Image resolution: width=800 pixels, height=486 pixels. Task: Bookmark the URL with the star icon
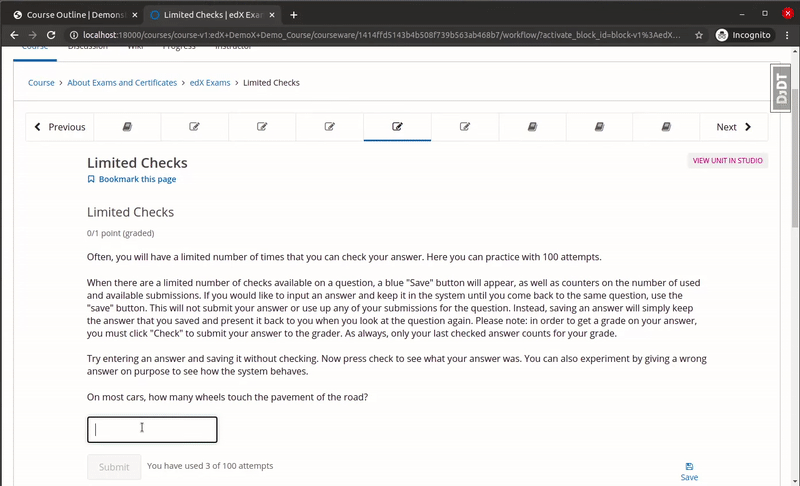(699, 35)
